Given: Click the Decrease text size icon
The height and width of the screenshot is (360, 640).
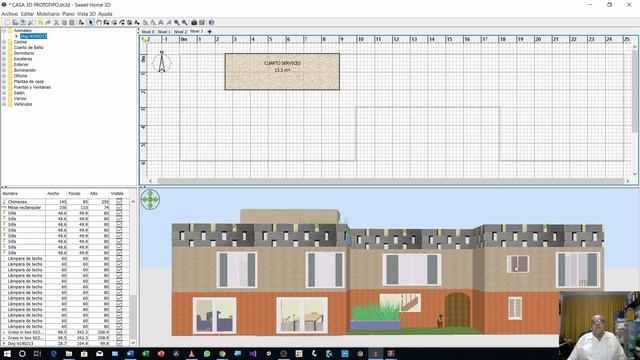Looking at the screenshot, I should (x=153, y=22).
